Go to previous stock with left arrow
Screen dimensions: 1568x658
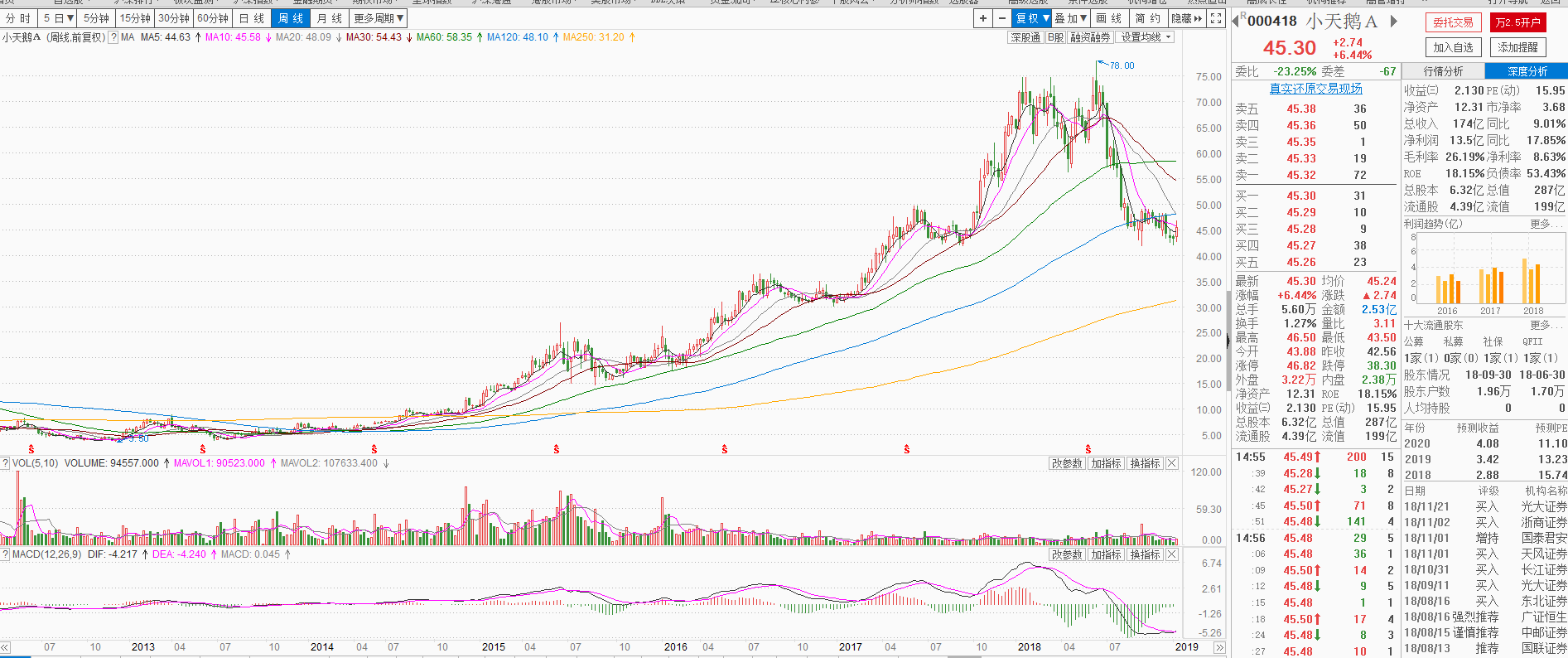pyautogui.click(x=1236, y=21)
